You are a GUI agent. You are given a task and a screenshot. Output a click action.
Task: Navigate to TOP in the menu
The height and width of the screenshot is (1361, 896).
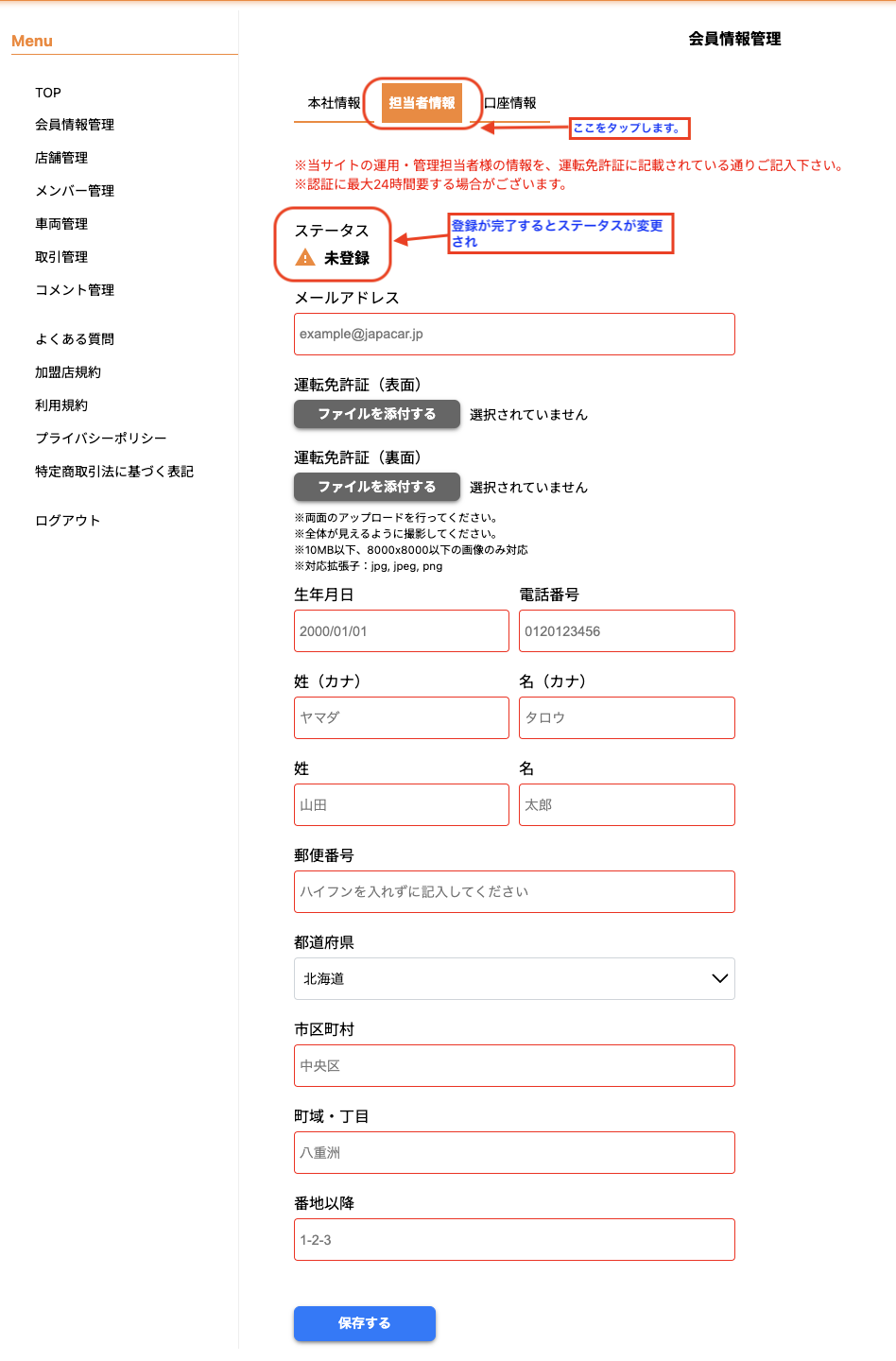click(x=48, y=93)
